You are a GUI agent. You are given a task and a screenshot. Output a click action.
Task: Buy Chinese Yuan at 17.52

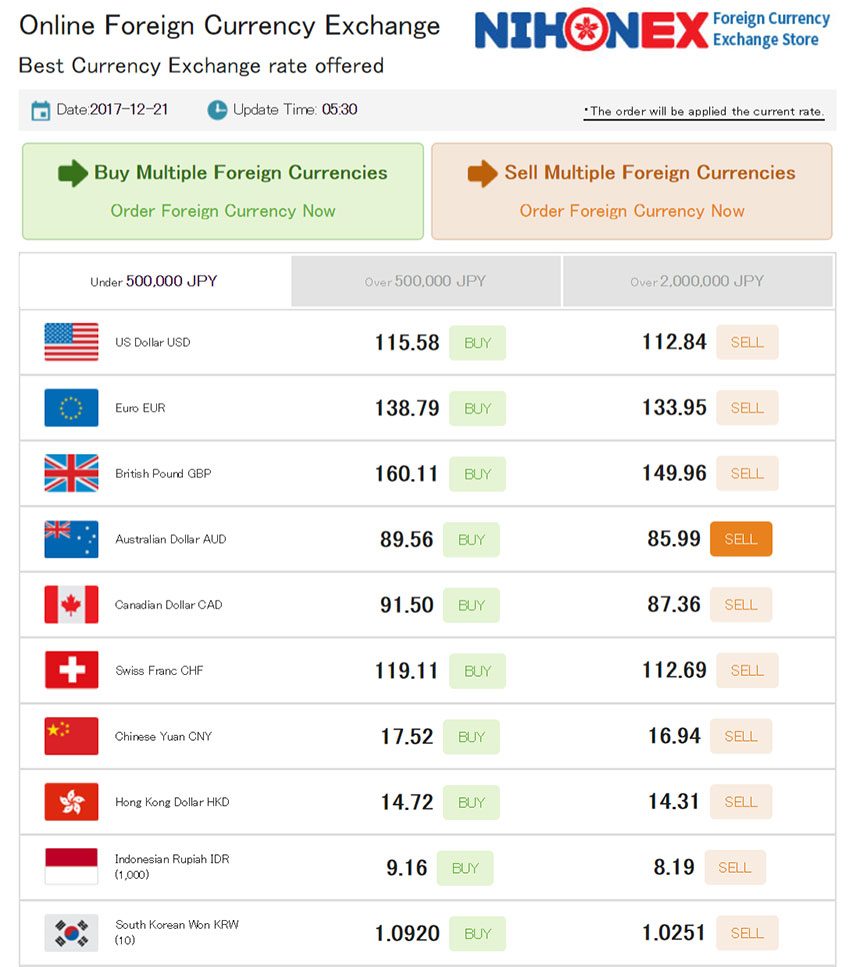click(x=471, y=737)
